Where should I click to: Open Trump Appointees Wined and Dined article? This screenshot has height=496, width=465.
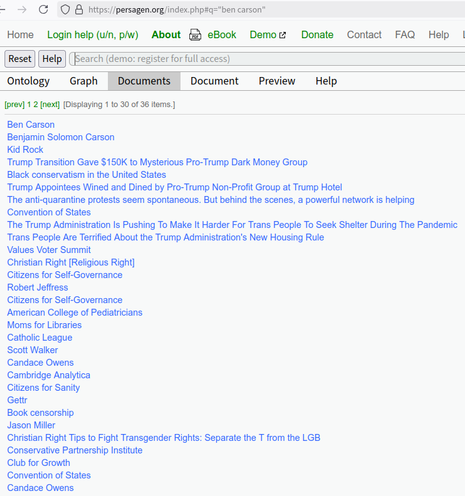[x=175, y=187]
